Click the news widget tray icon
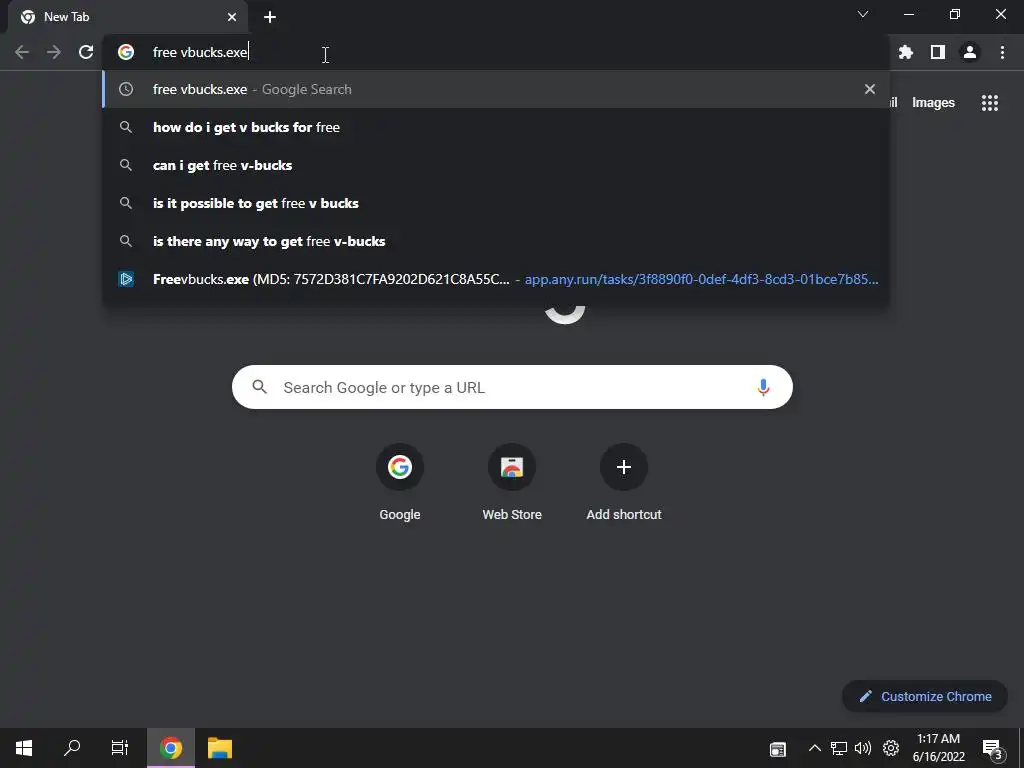 click(x=777, y=749)
